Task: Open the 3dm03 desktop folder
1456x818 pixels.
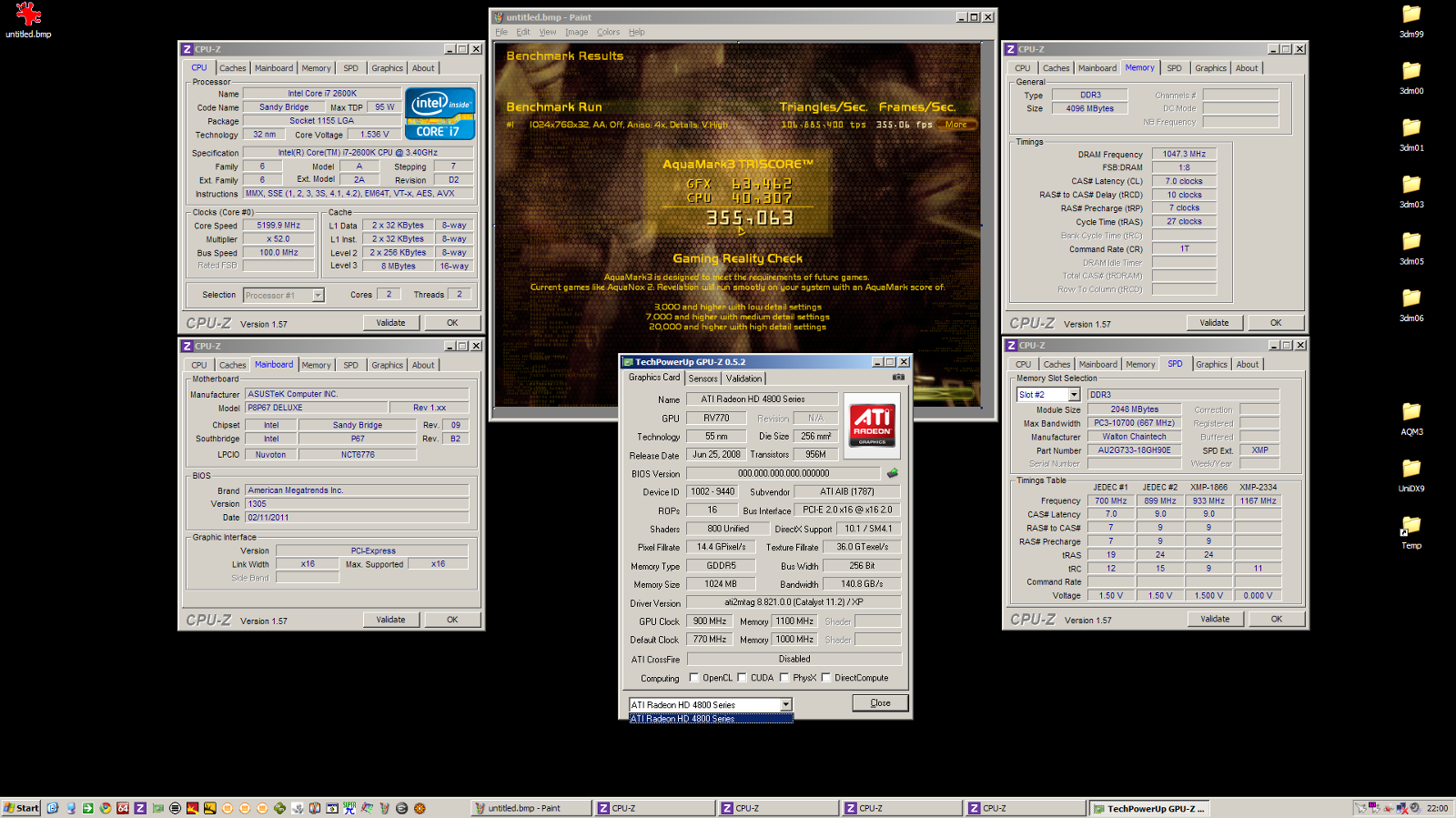Action: pyautogui.click(x=1411, y=191)
